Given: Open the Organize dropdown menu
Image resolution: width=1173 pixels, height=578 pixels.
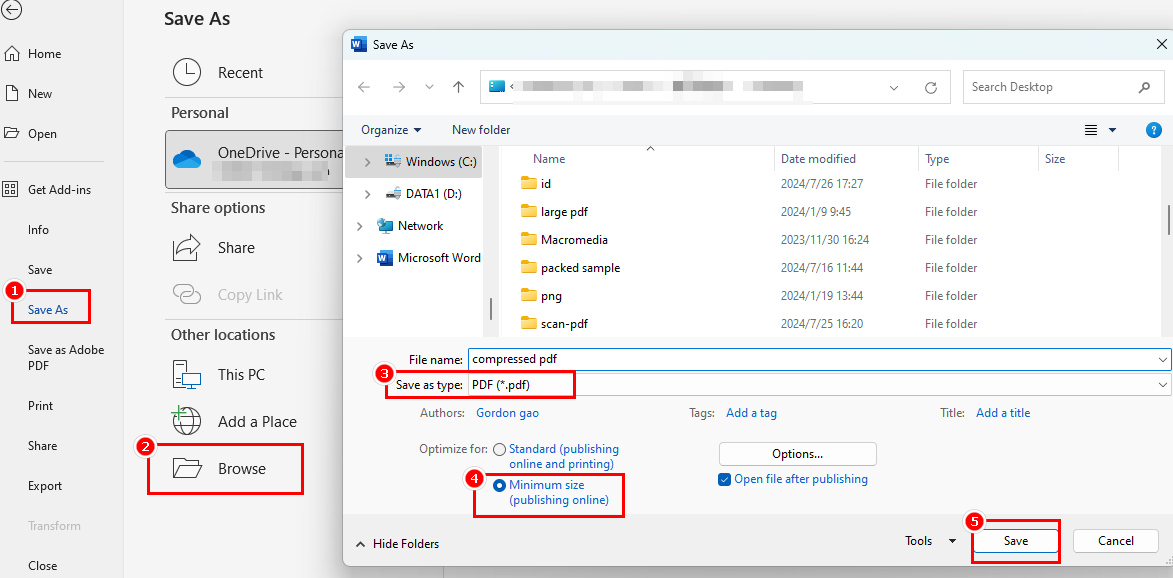Looking at the screenshot, I should coord(391,129).
